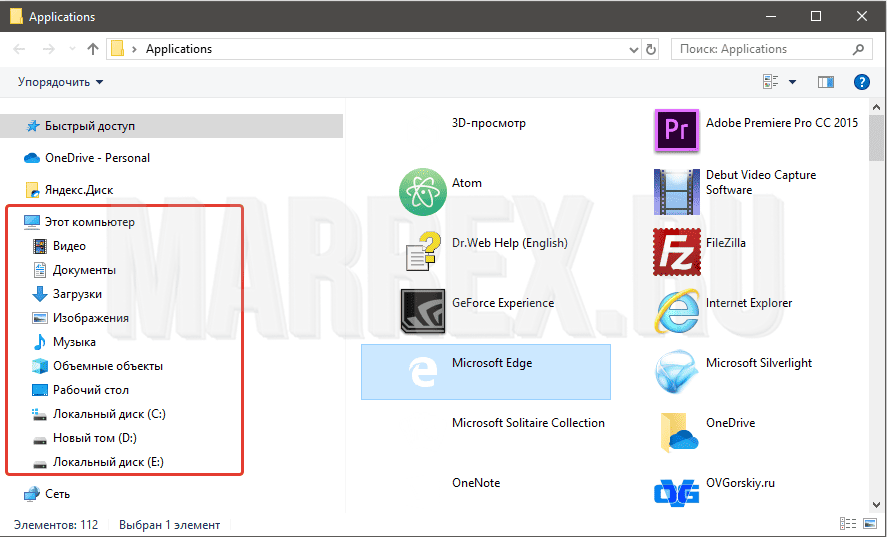The height and width of the screenshot is (537, 887).
Task: Click the change view layout icon
Action: tap(770, 82)
